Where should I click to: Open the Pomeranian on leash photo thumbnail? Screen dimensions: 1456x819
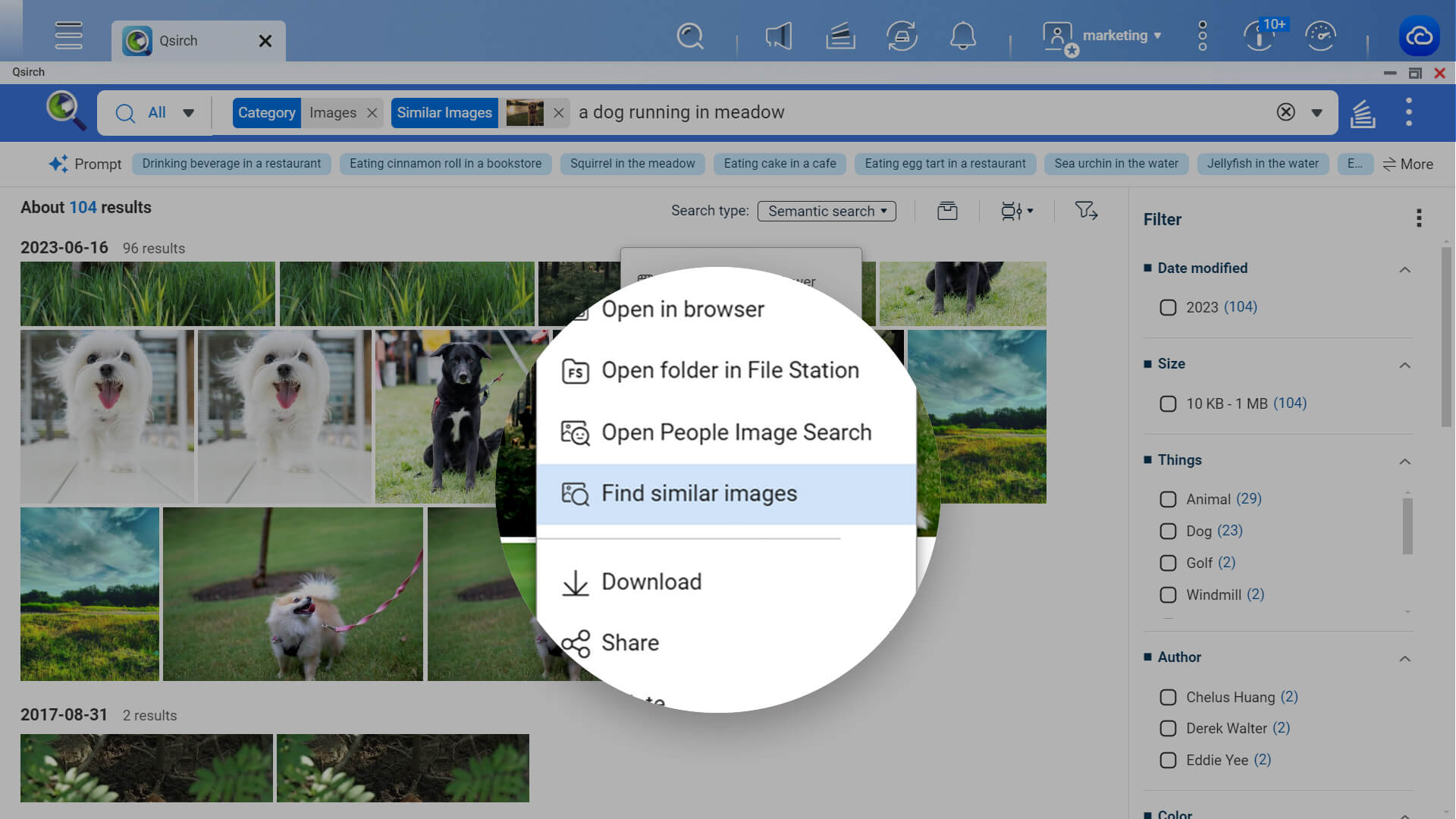(293, 594)
